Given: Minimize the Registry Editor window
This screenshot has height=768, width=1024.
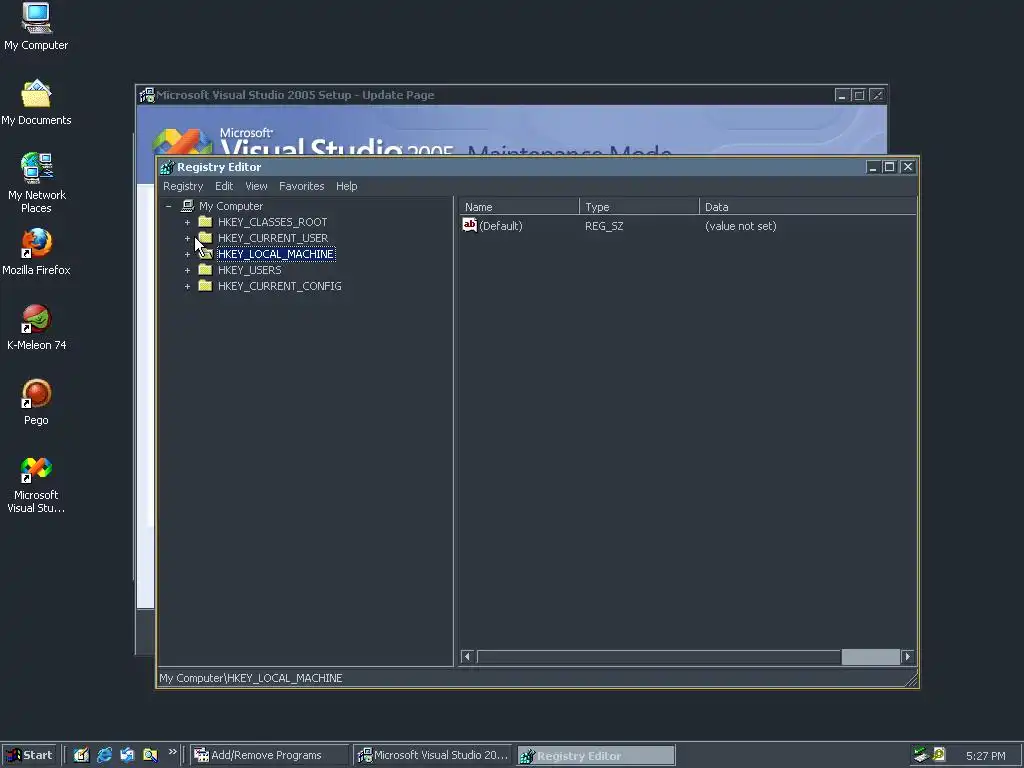Looking at the screenshot, I should 872,167.
